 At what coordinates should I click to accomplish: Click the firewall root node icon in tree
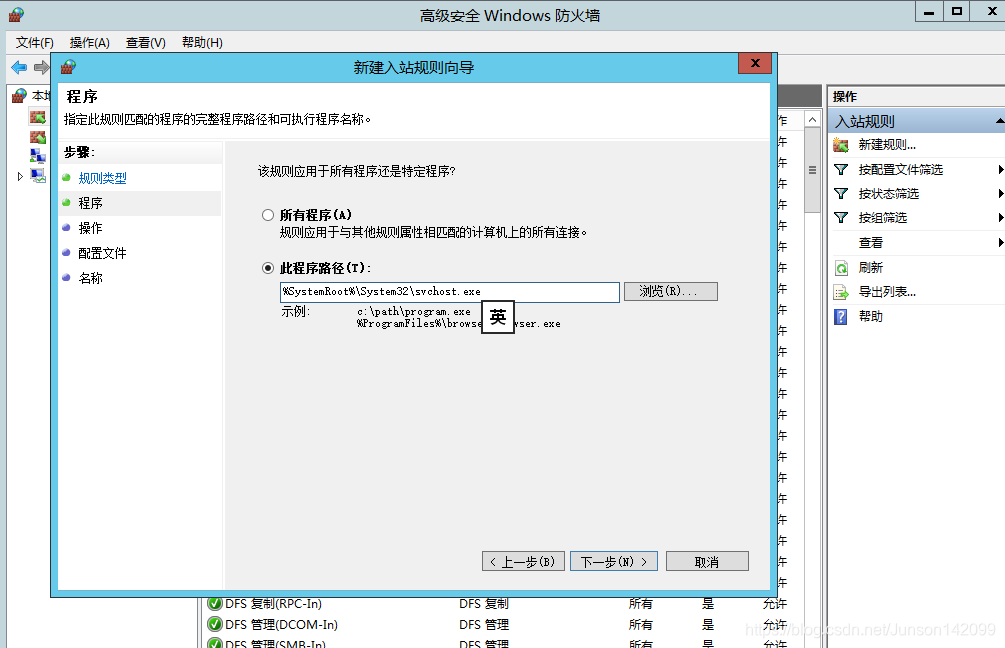(19, 96)
